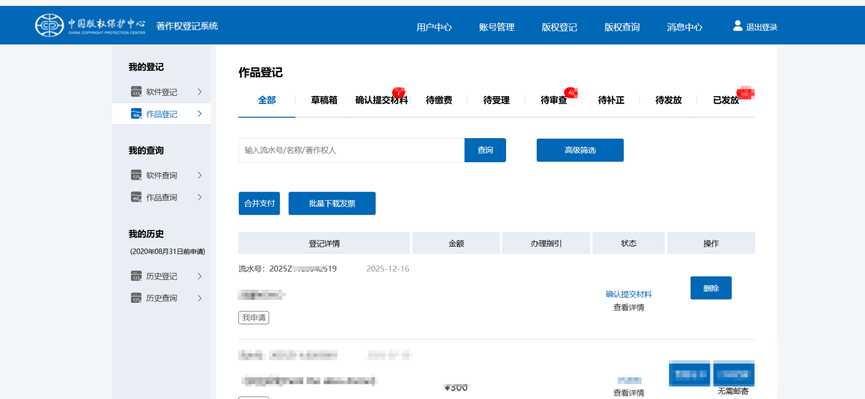This screenshot has height=399, width=865.
Task: Open 高级筛选 advanced filter
Action: 580,150
